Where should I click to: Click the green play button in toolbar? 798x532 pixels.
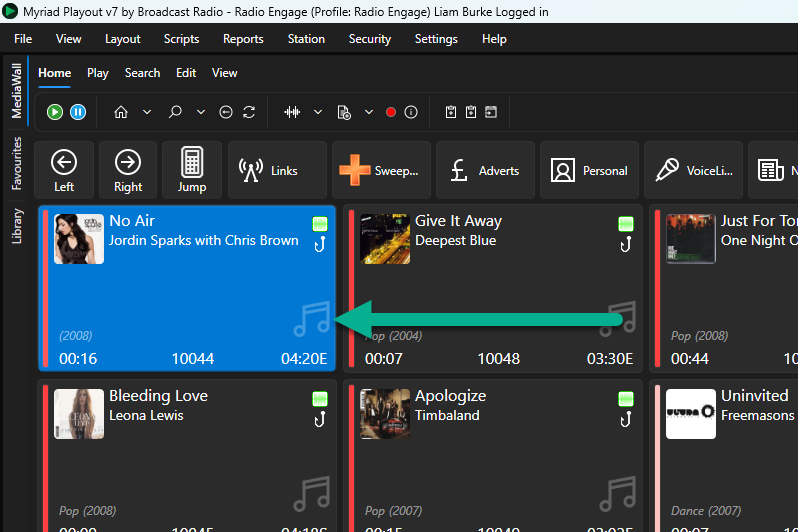[x=55, y=112]
